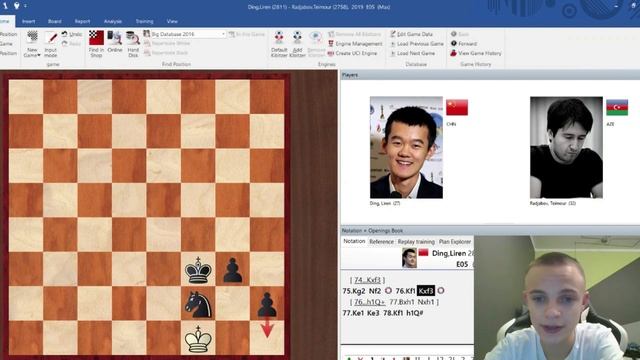
Task: Click Load Previous Game
Action: pyautogui.click(x=417, y=44)
